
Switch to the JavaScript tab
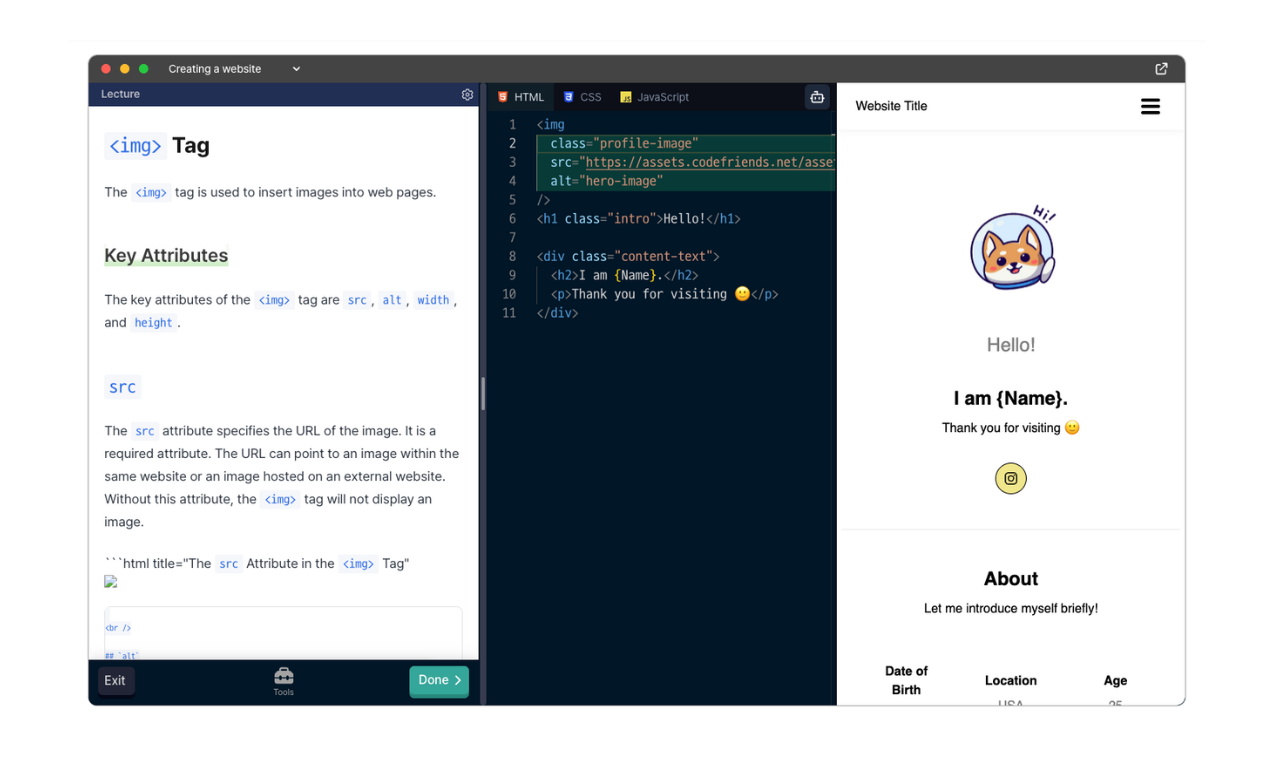click(x=654, y=97)
